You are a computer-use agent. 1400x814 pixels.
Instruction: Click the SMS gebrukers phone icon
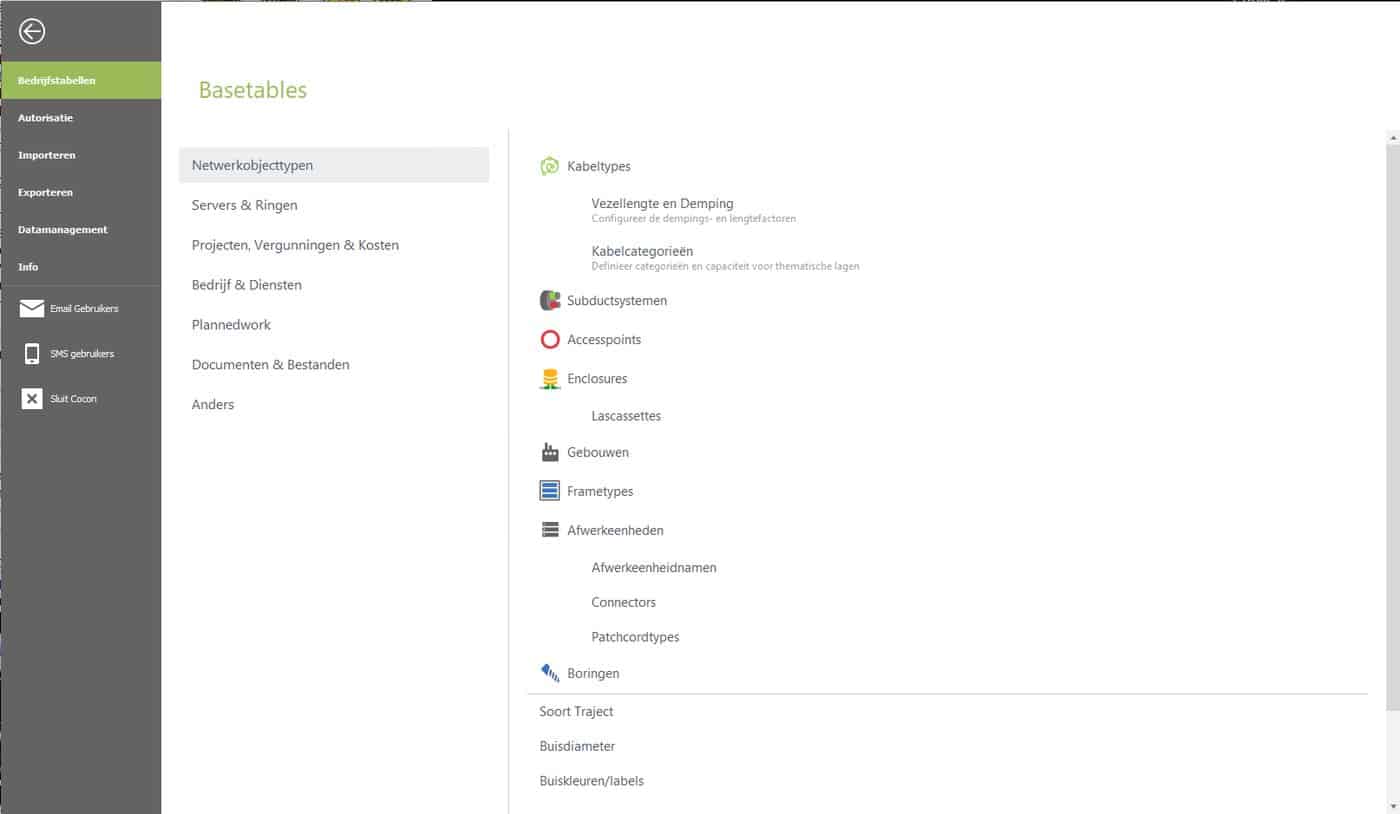[x=32, y=353]
